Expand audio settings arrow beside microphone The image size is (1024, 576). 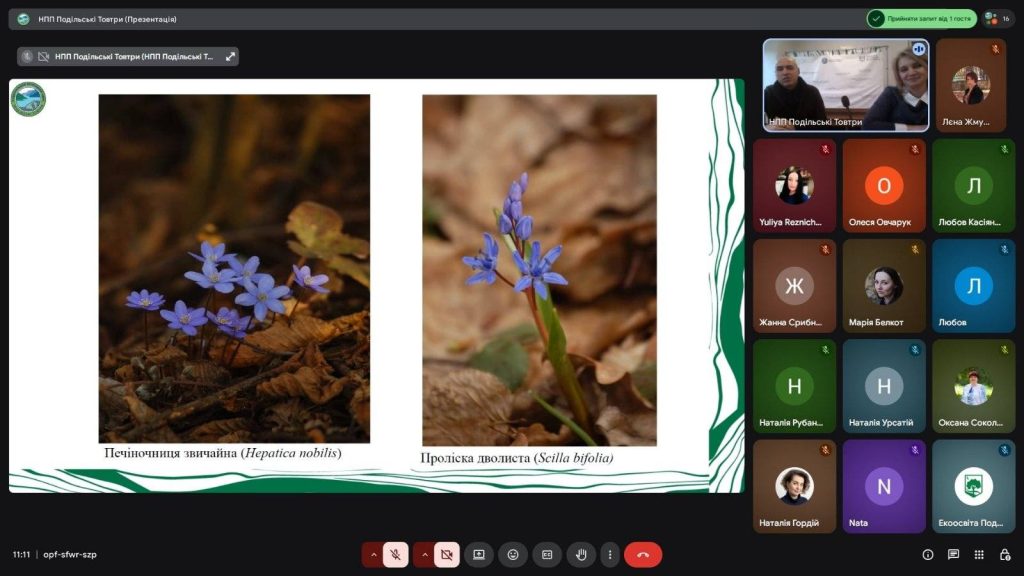pyautogui.click(x=373, y=554)
